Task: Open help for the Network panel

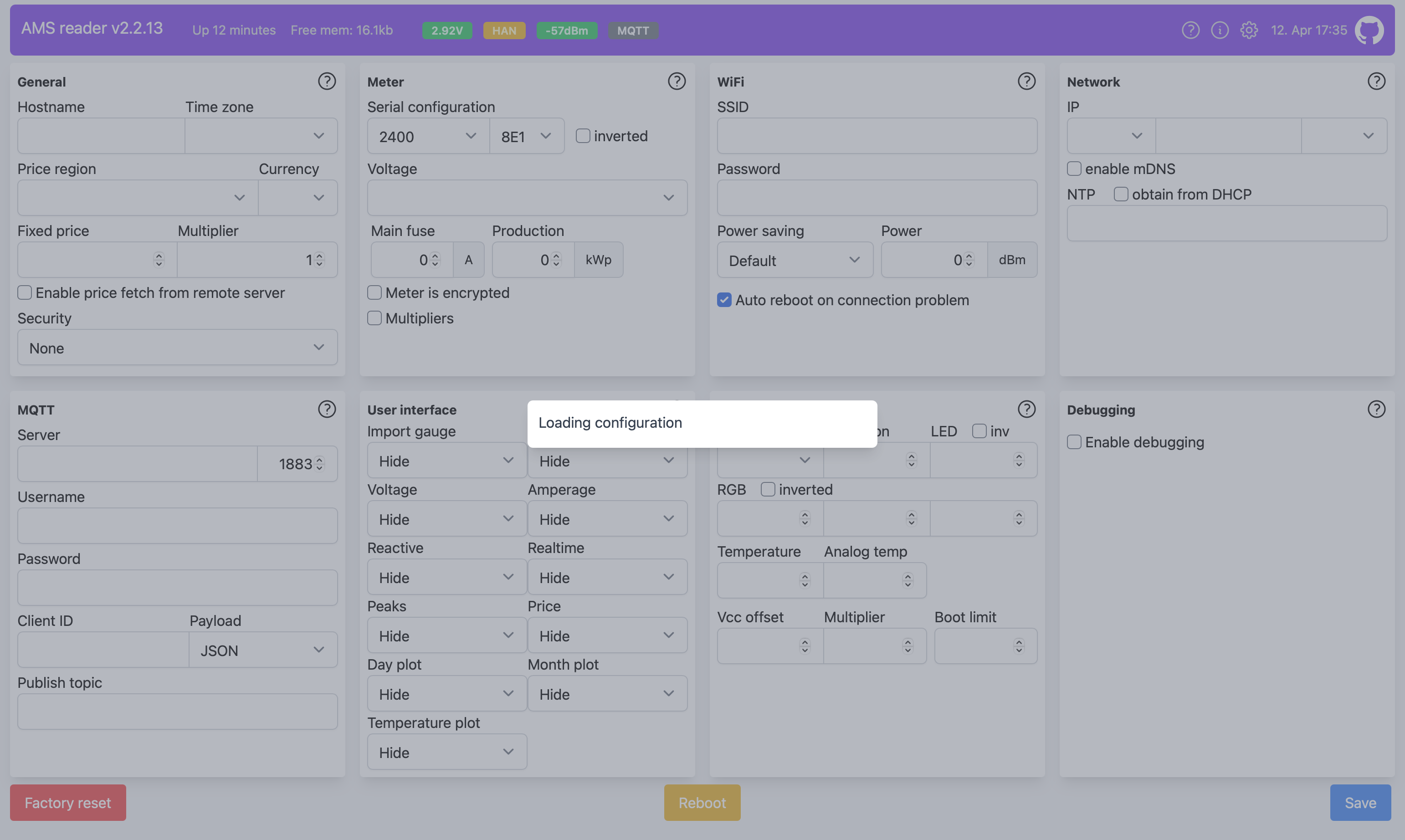Action: click(1376, 81)
